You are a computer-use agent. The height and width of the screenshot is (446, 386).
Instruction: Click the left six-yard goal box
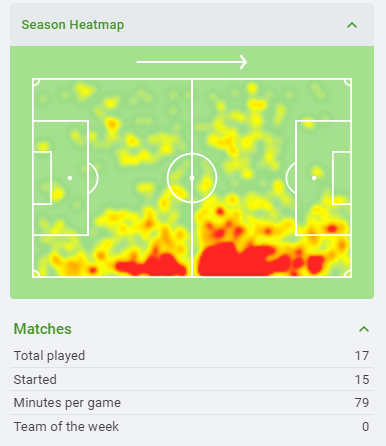42,178
